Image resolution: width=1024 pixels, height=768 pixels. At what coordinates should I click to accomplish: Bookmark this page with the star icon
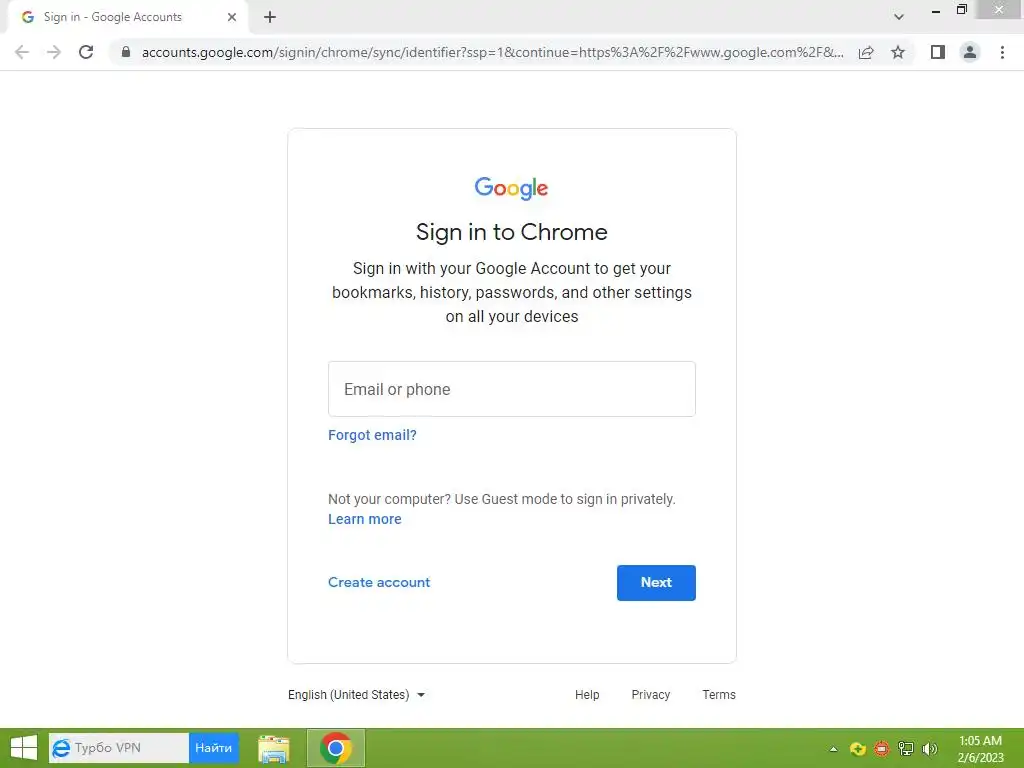[x=898, y=52]
